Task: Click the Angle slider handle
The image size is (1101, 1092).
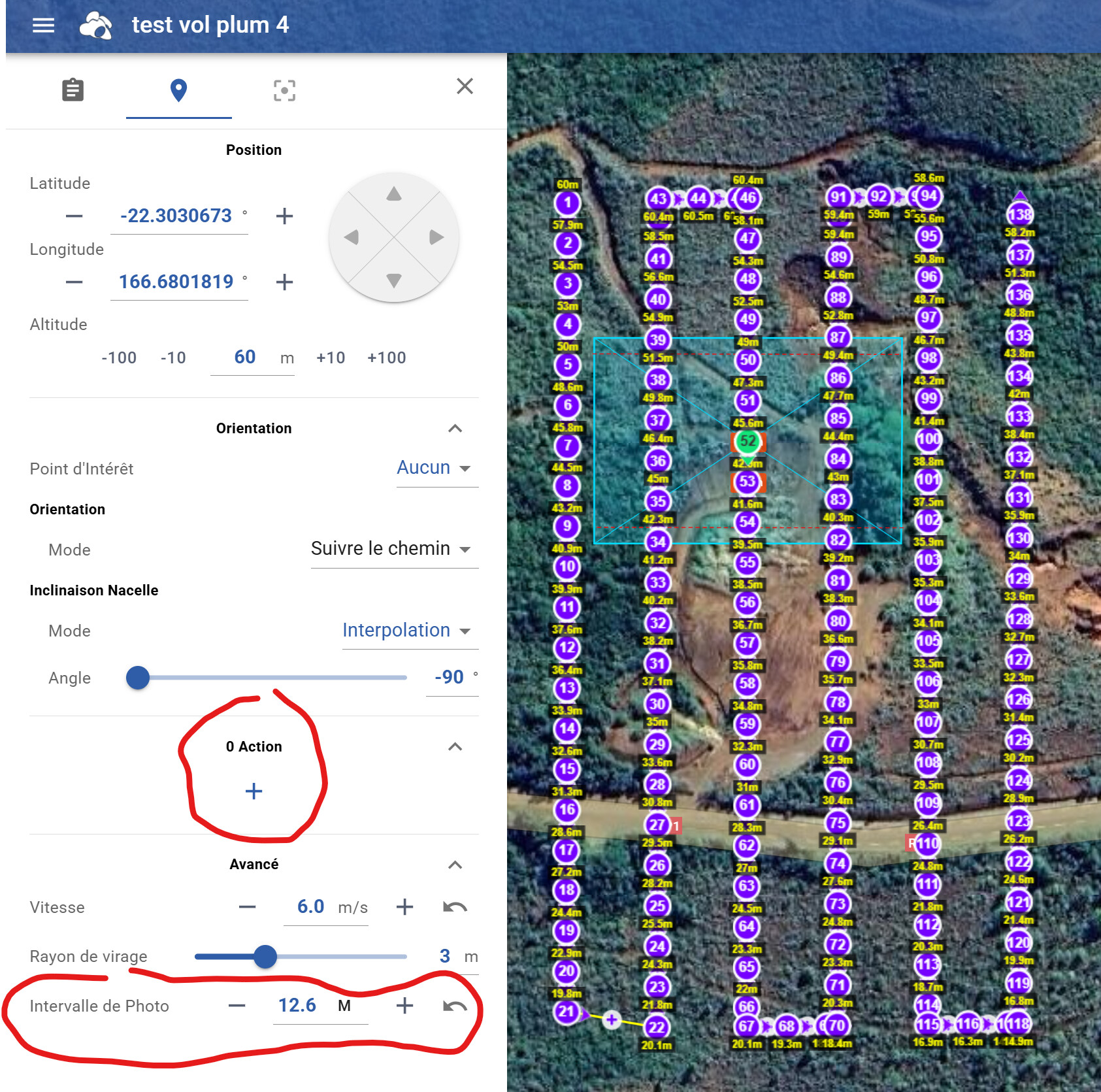Action: pyautogui.click(x=138, y=678)
